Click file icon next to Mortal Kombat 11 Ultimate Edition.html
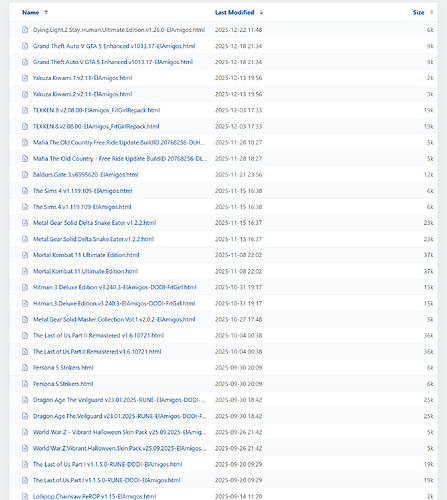This screenshot has height=500, width=447. click(x=25, y=255)
